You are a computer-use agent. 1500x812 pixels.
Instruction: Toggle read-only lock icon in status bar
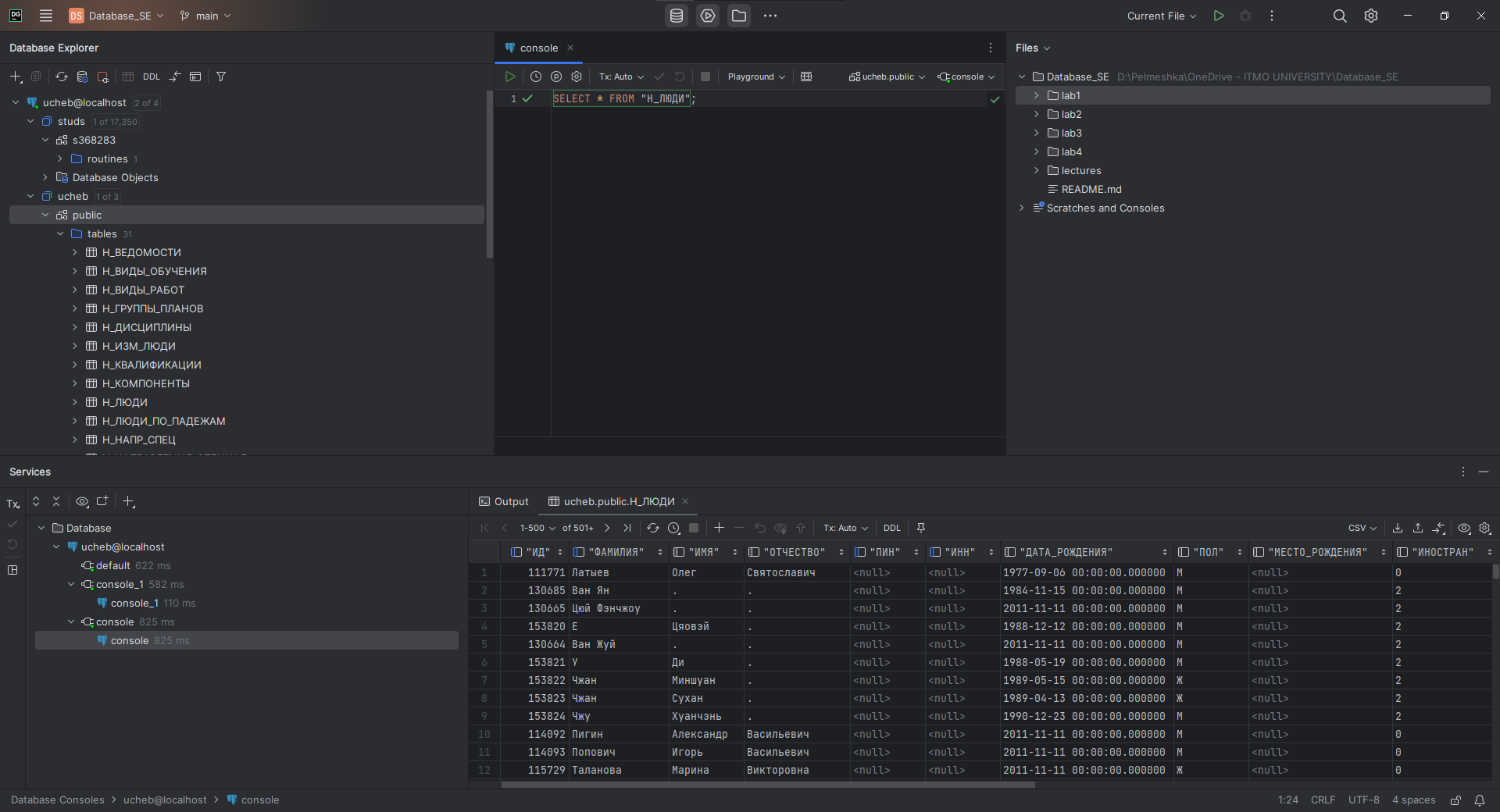coord(1455,800)
